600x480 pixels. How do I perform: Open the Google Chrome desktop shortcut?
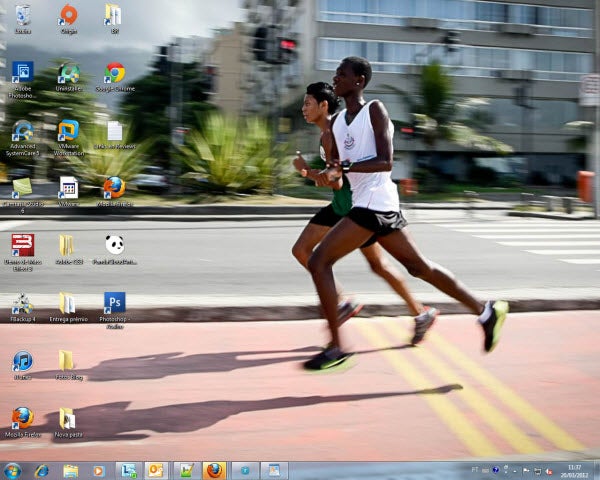115,73
